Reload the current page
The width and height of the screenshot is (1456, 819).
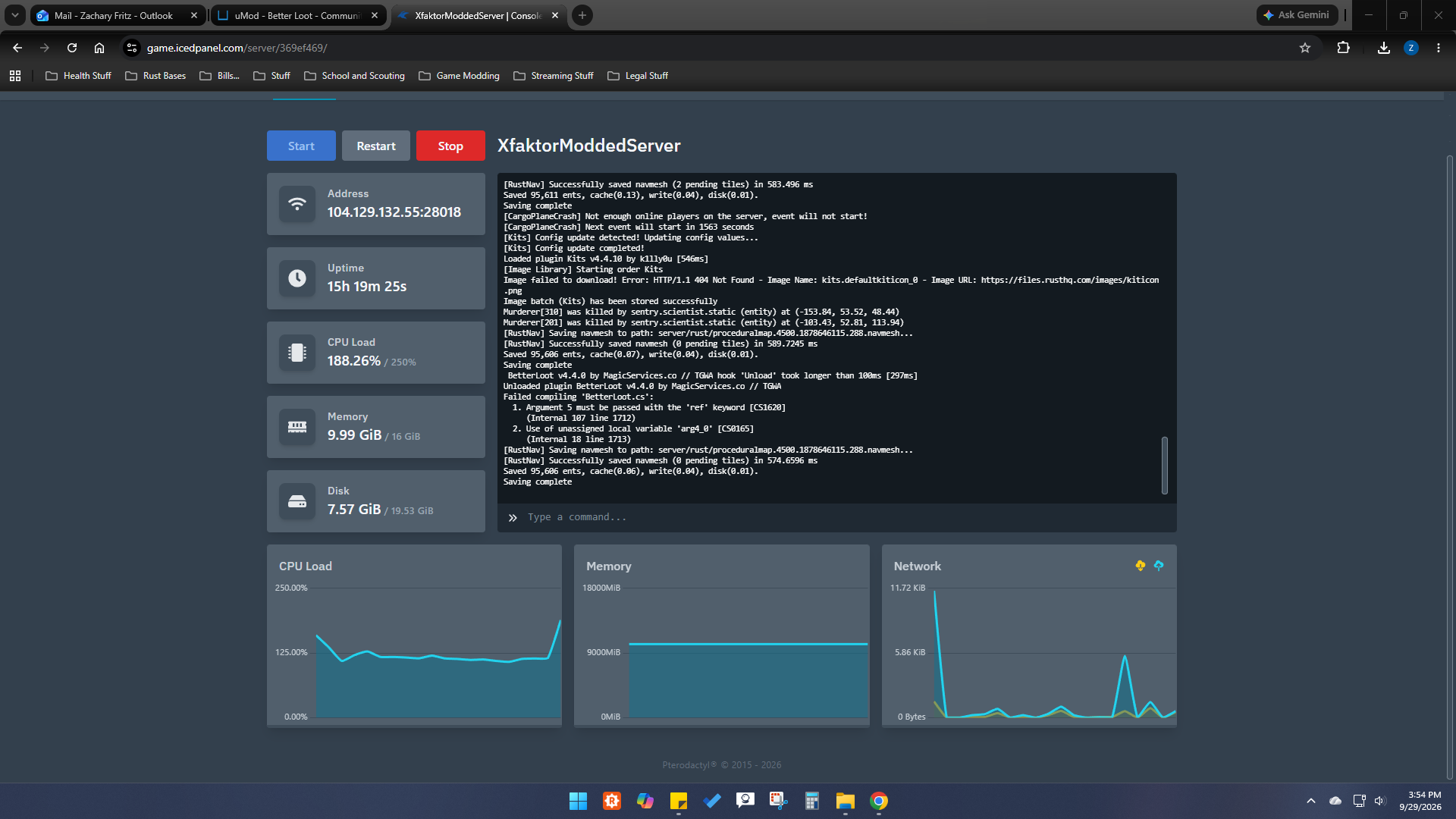[72, 48]
